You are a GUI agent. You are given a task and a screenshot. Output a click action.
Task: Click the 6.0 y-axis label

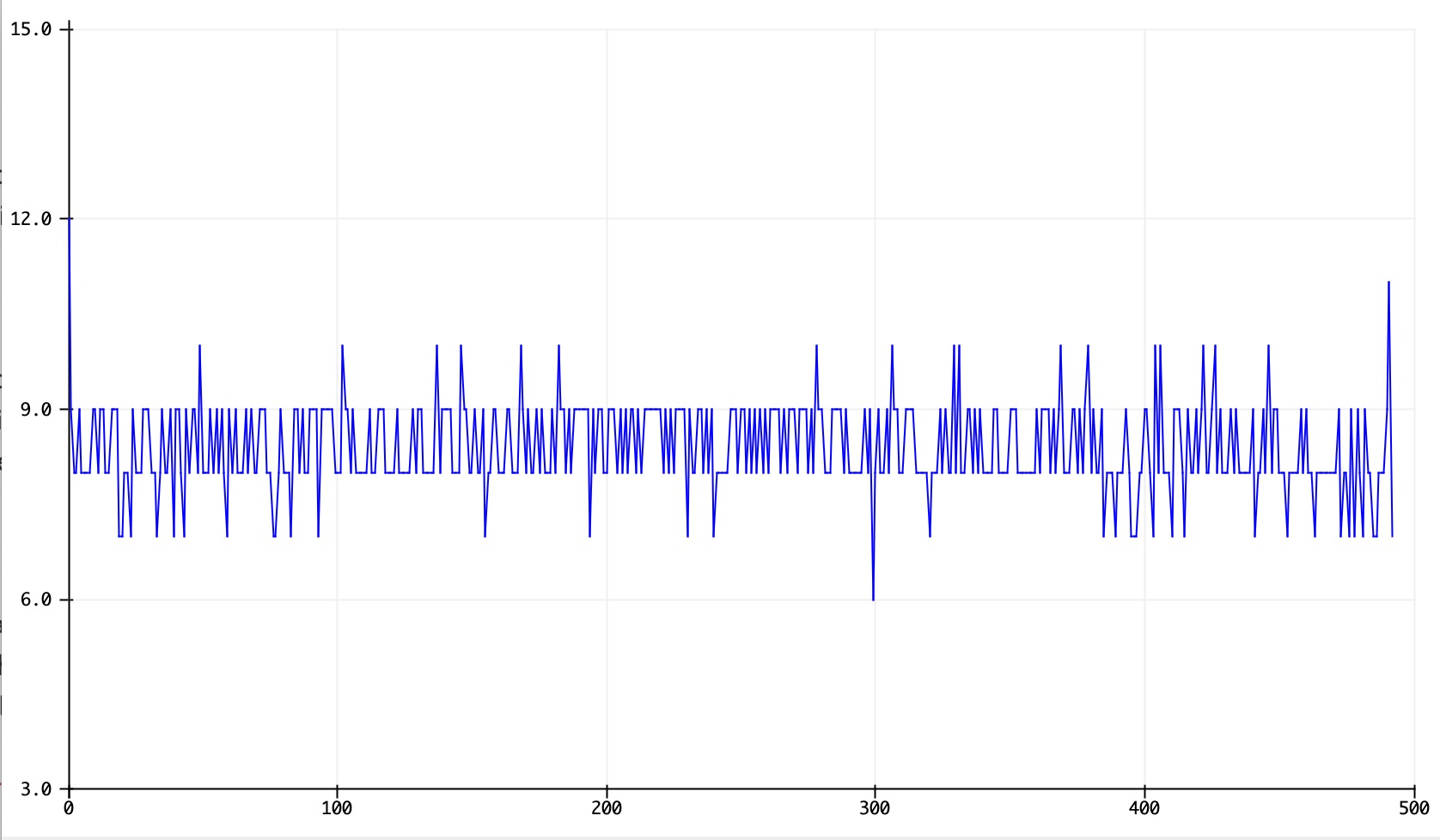(x=36, y=600)
